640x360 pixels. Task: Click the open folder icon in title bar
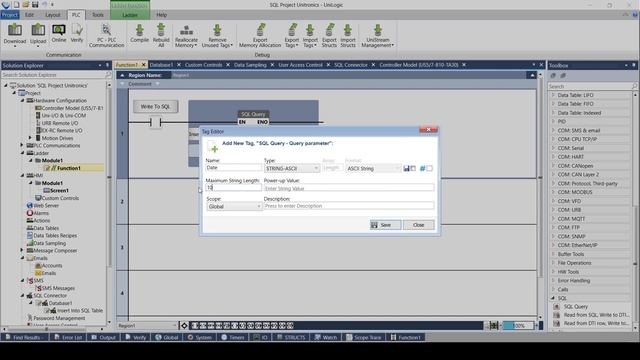point(26,4)
